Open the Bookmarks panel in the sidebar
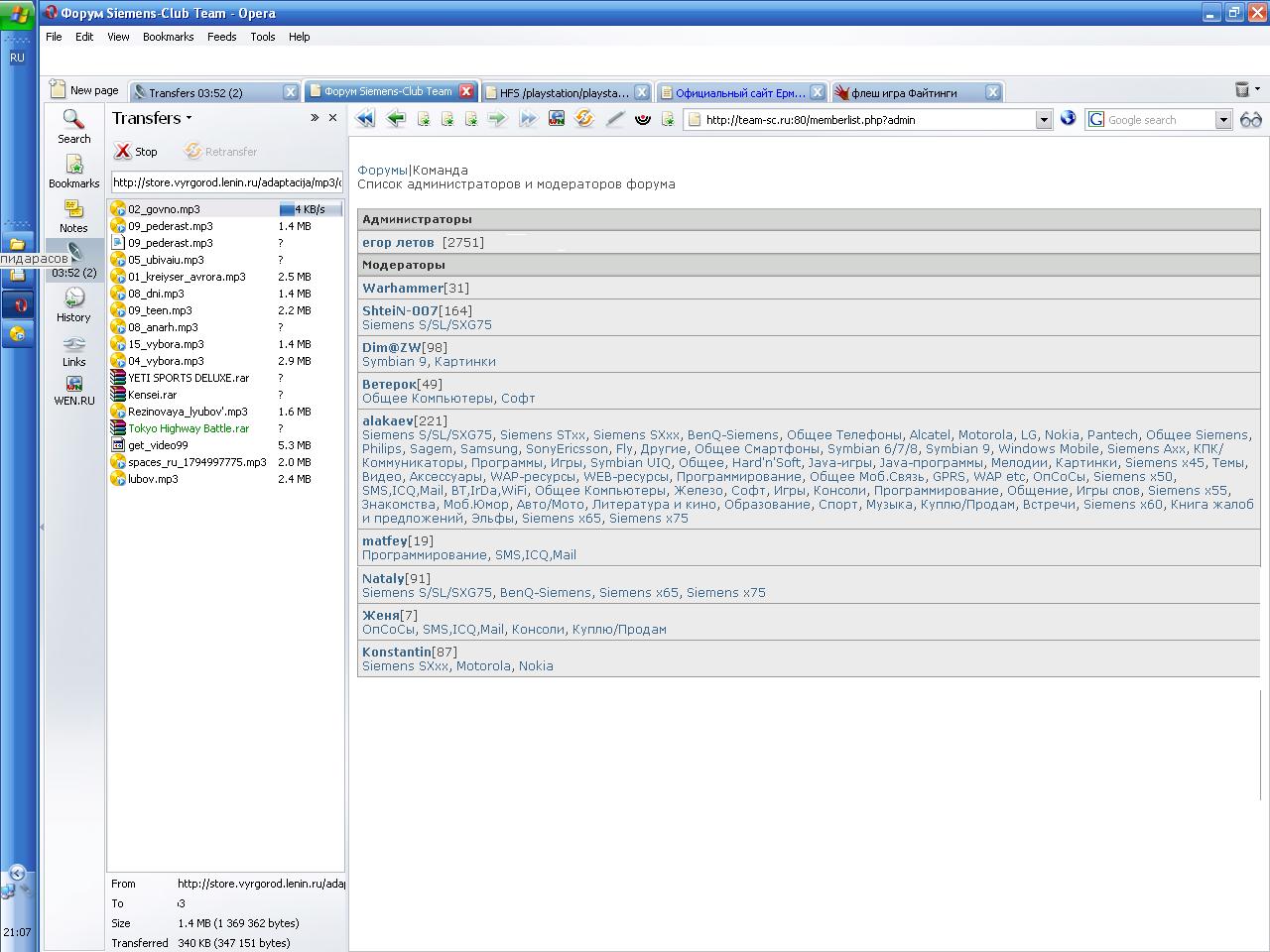 [x=73, y=171]
